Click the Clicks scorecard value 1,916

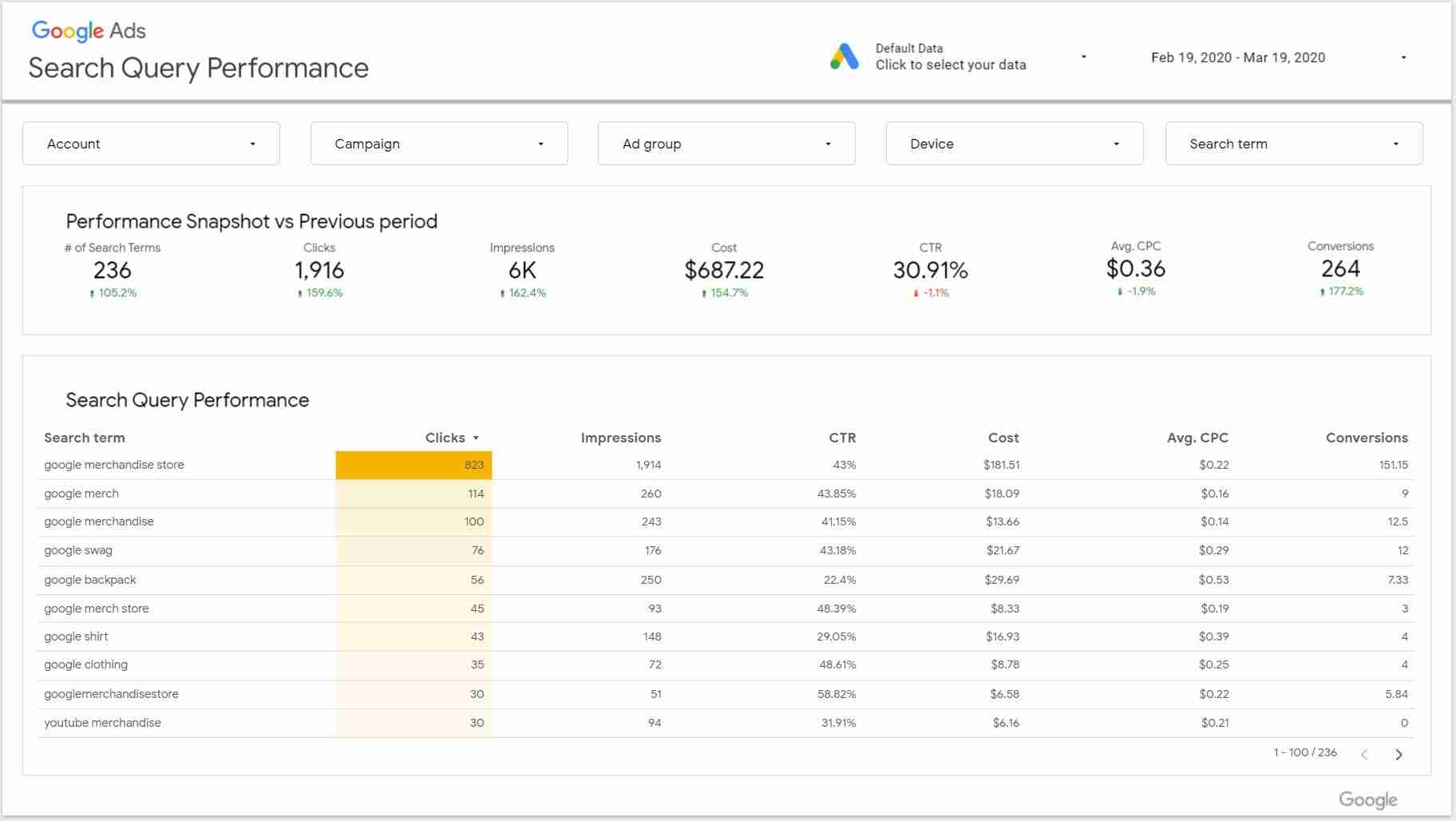[x=319, y=271]
